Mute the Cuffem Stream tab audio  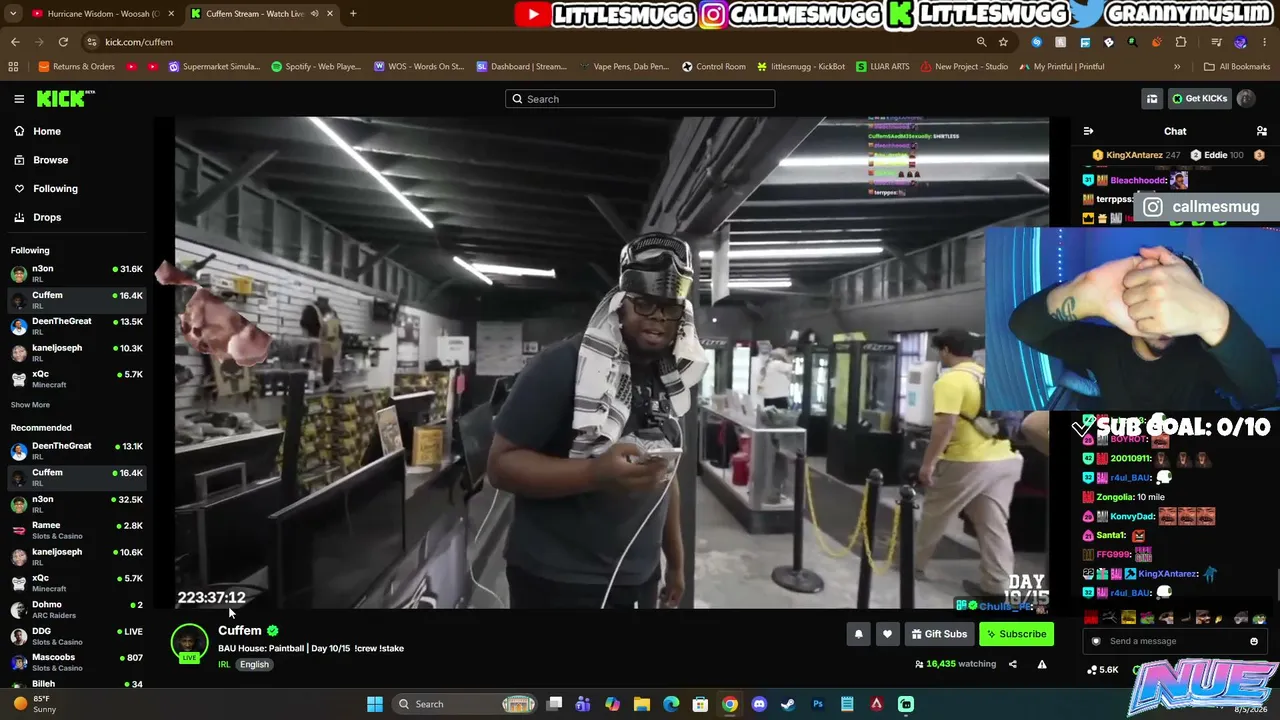314,14
